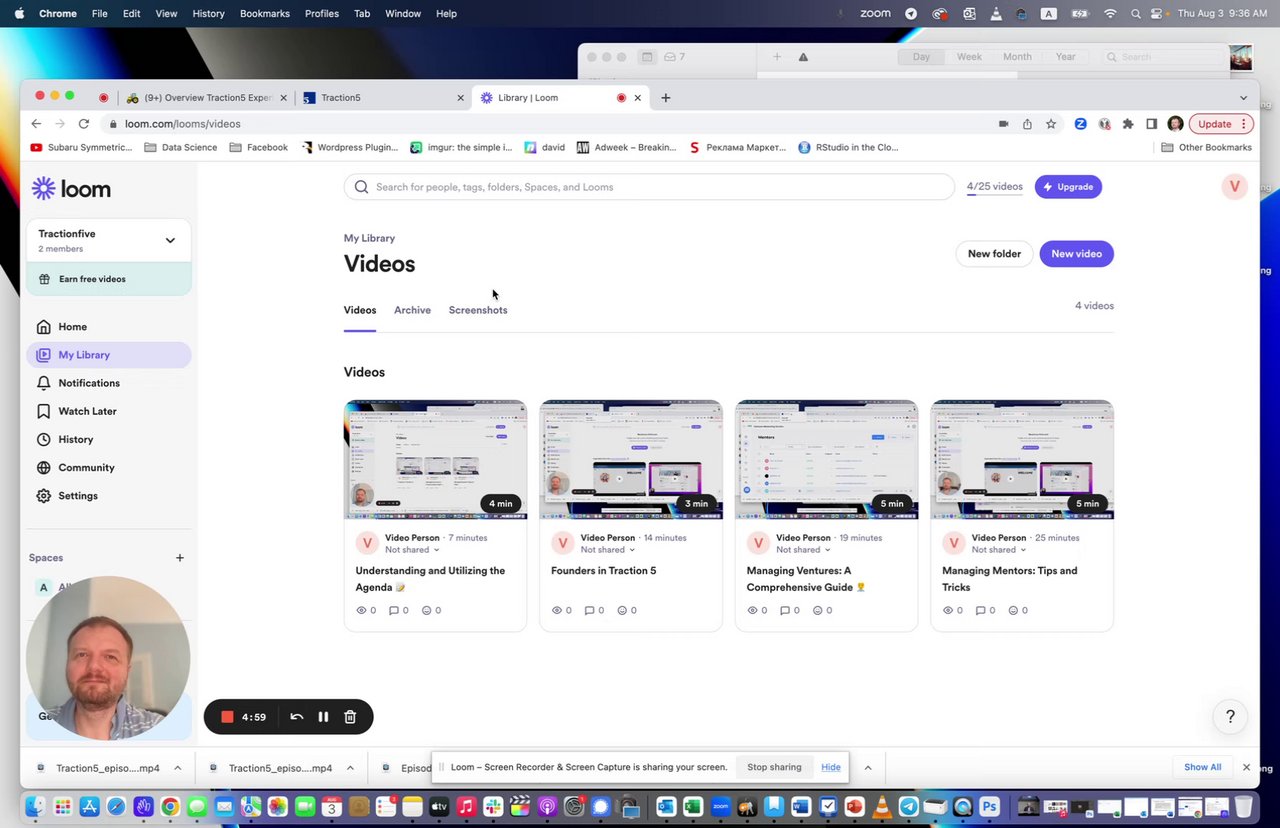1280x828 pixels.
Task: Open Chrome extensions puzzle icon
Action: point(1128,124)
